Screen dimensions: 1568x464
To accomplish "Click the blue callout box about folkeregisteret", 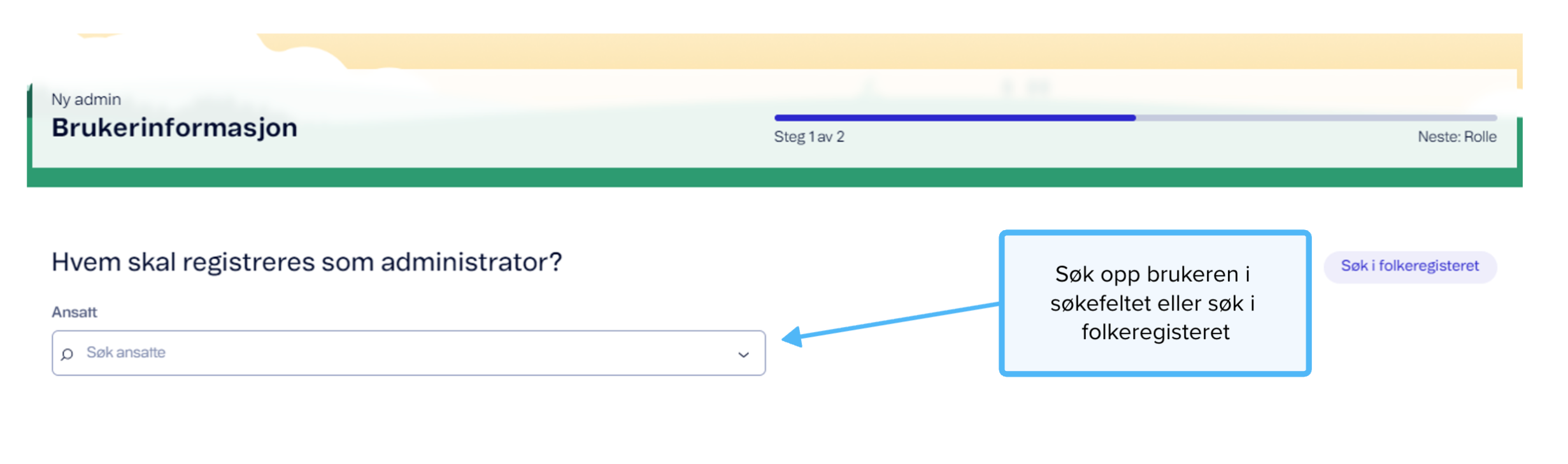I will point(1155,303).
